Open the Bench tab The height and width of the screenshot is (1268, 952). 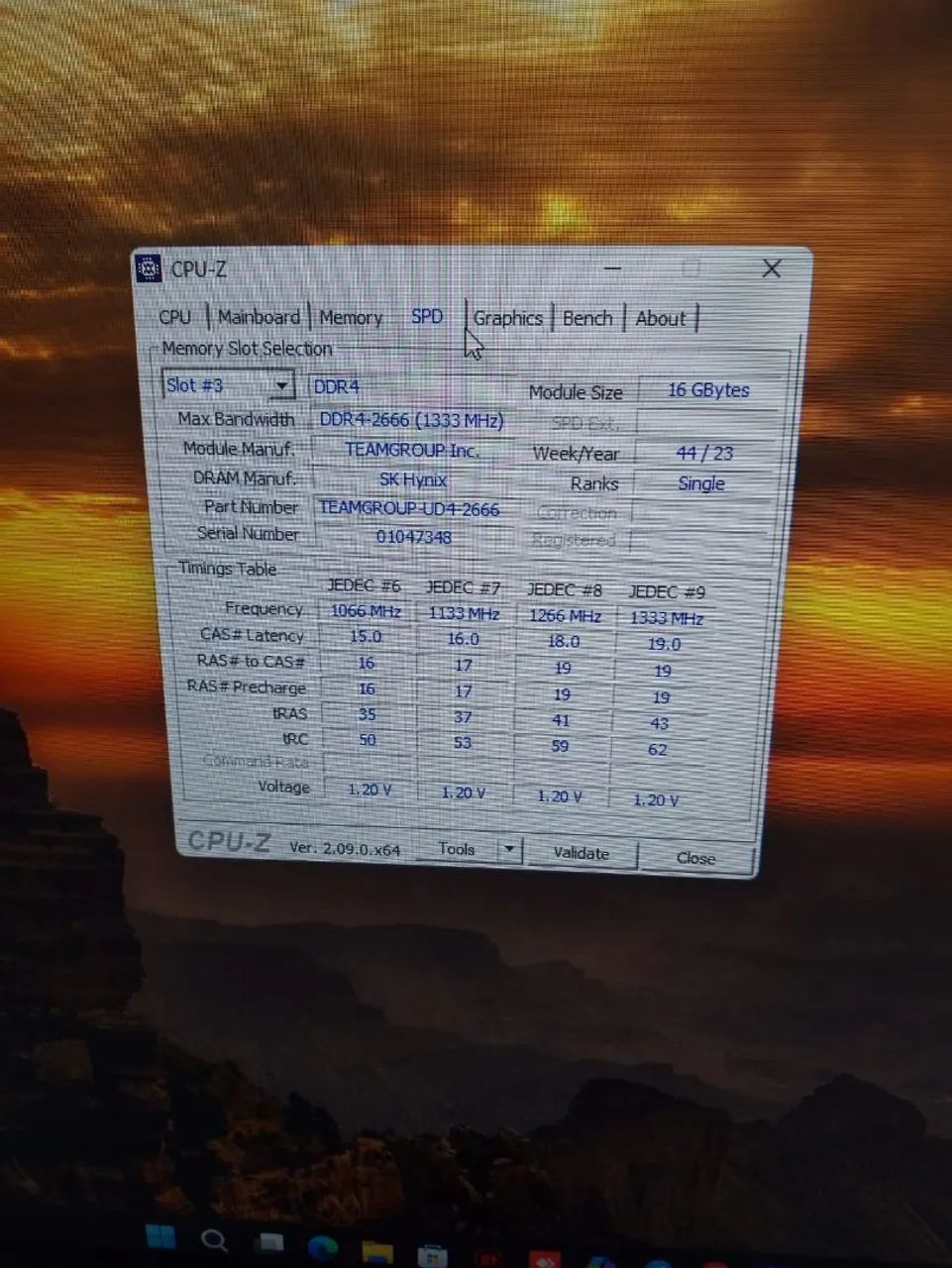pos(586,318)
